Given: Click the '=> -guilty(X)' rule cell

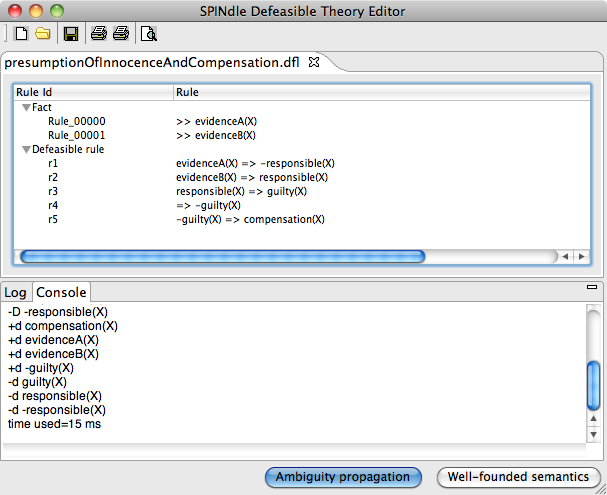Looking at the screenshot, I should pyautogui.click(x=208, y=205).
